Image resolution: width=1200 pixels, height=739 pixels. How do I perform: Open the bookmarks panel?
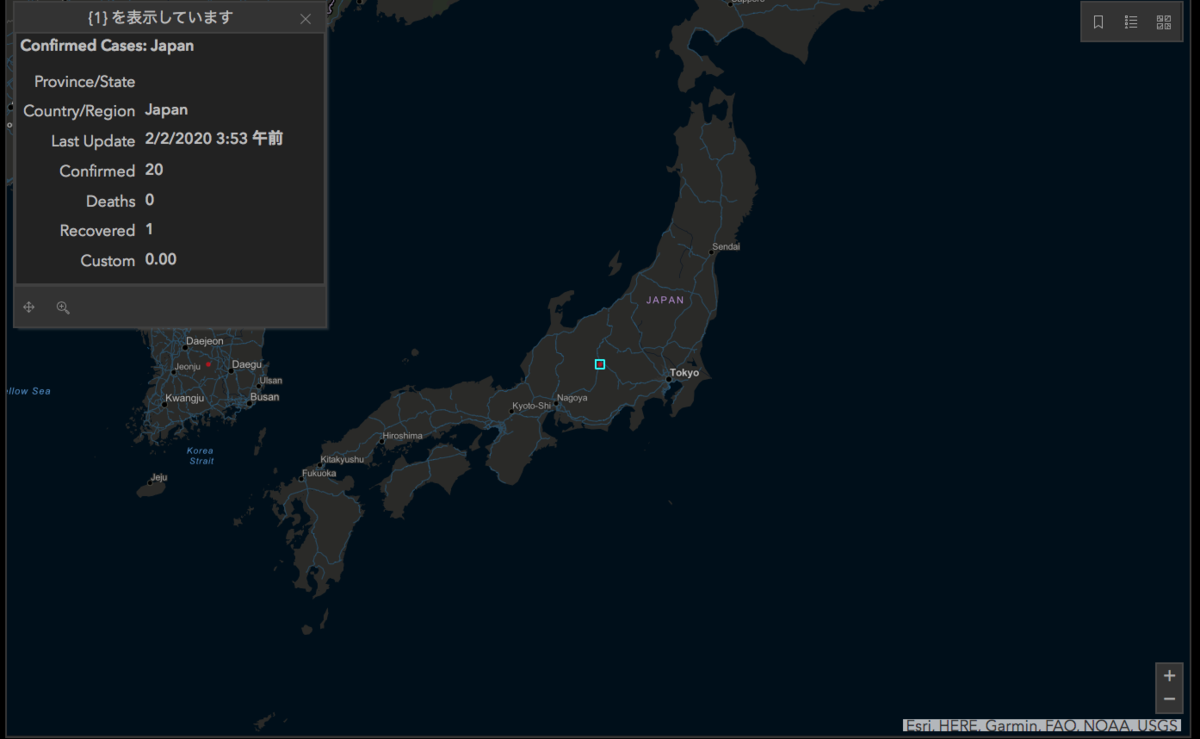coord(1098,22)
